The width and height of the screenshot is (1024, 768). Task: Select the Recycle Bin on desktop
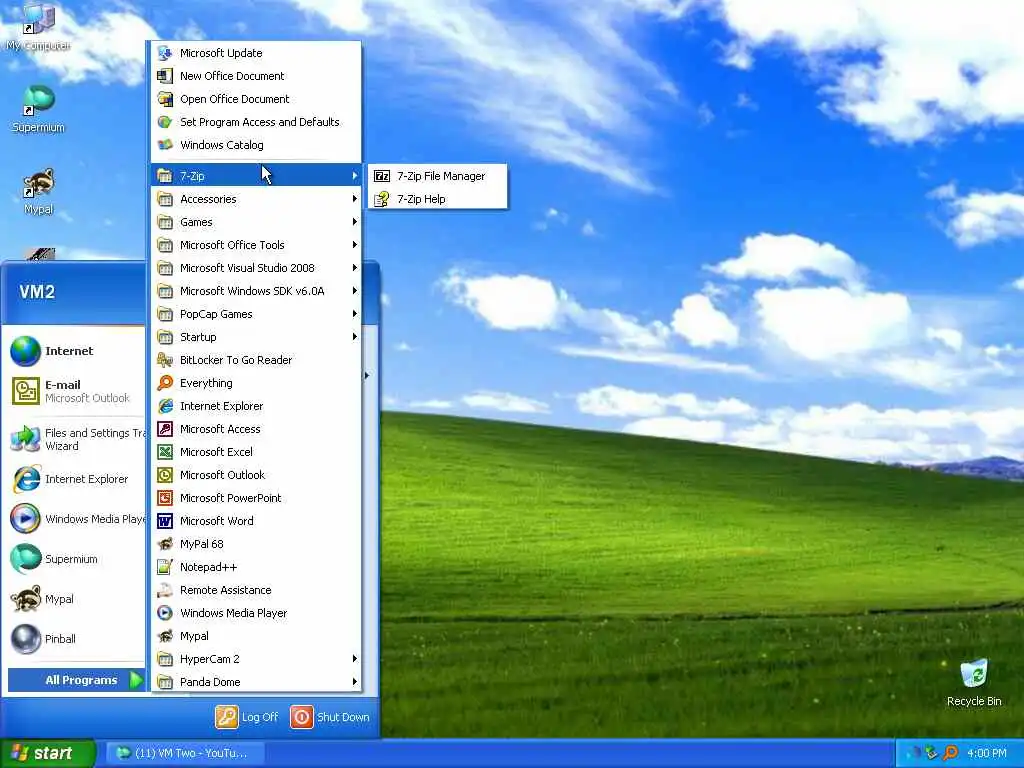[974, 682]
